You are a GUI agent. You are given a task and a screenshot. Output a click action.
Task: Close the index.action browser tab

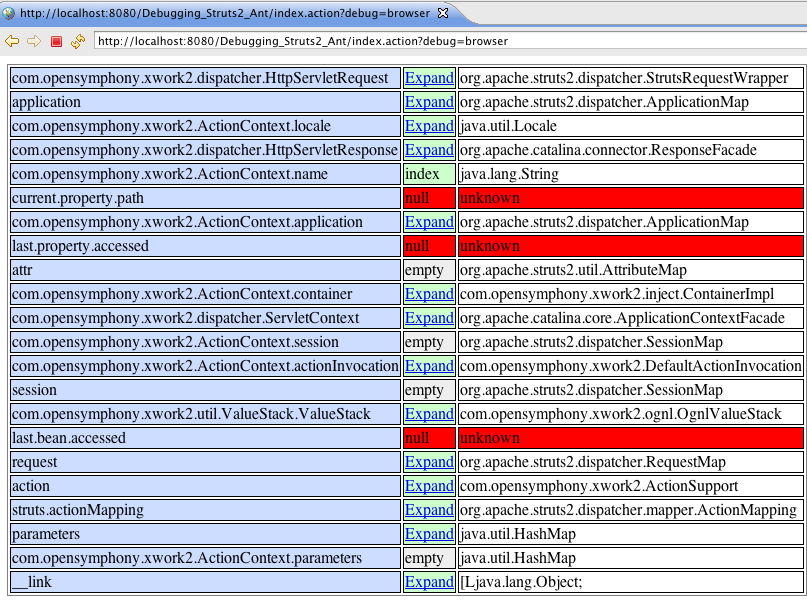tap(443, 13)
